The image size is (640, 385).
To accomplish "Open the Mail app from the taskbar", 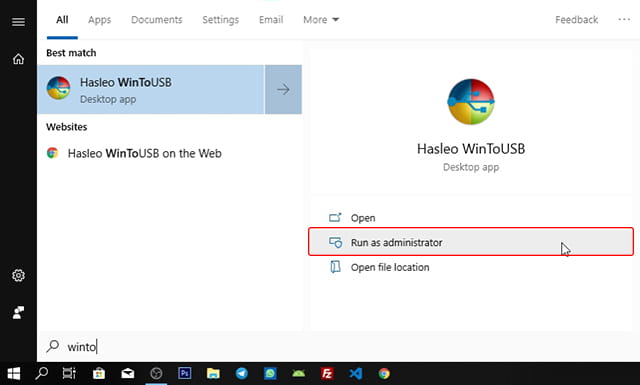I will click(x=128, y=373).
